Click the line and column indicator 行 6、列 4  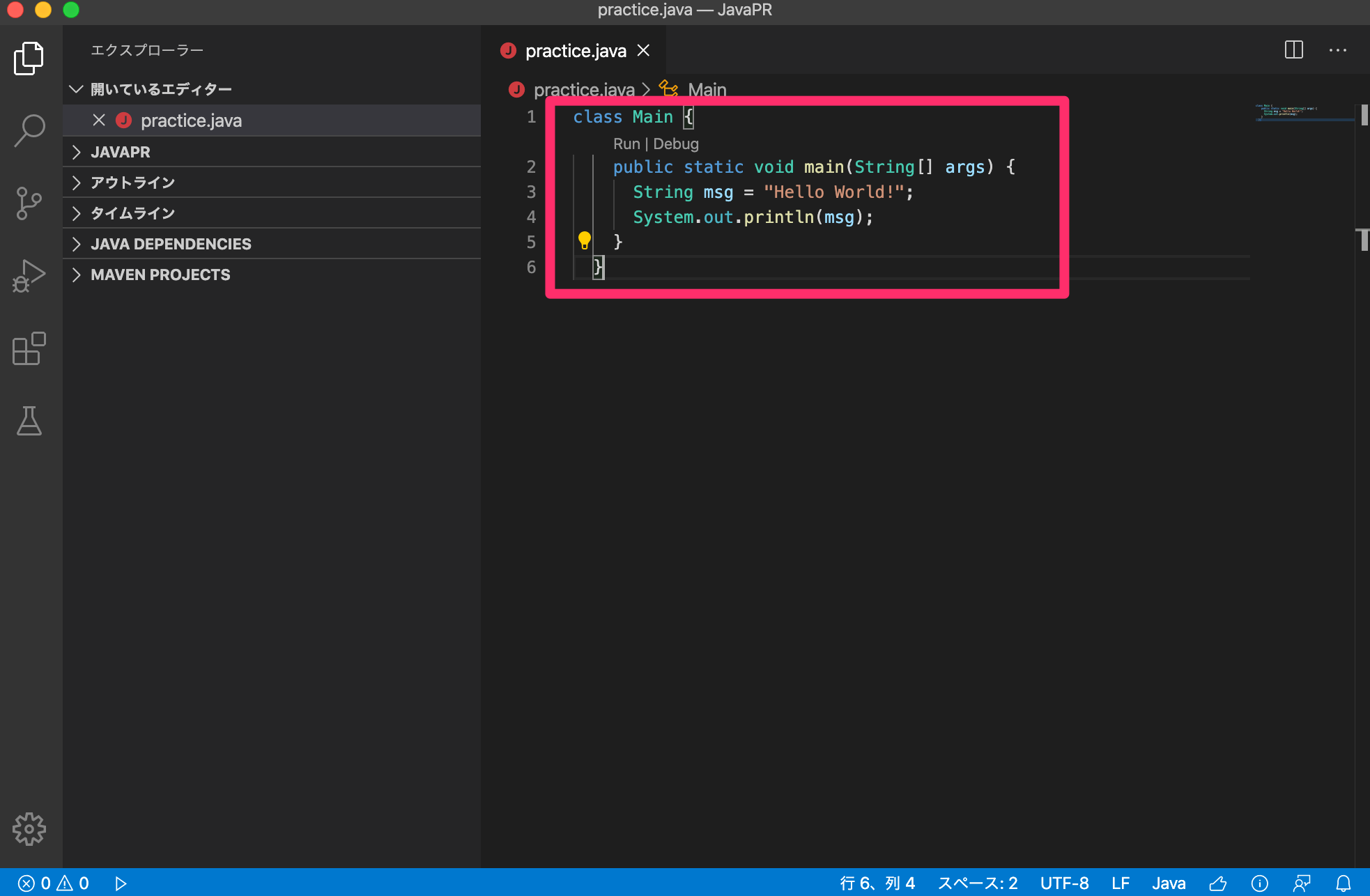(x=877, y=883)
